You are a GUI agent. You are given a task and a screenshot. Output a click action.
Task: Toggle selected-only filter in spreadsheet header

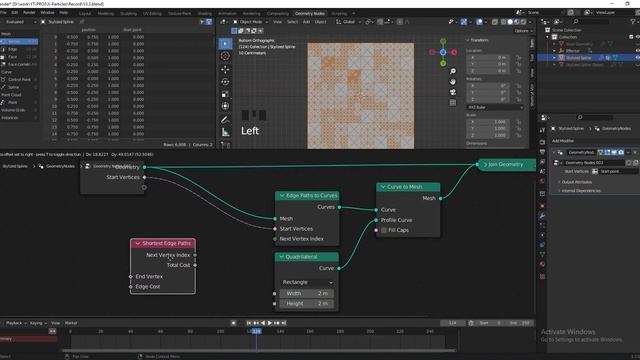202,22
